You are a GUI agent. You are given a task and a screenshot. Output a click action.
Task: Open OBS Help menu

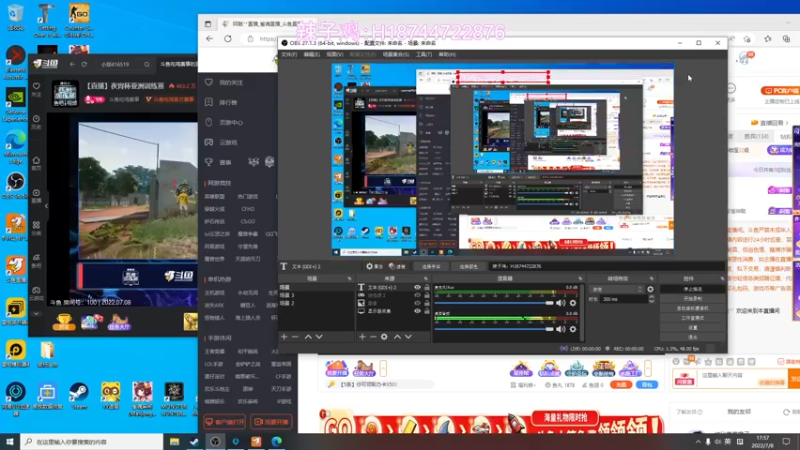coord(447,55)
